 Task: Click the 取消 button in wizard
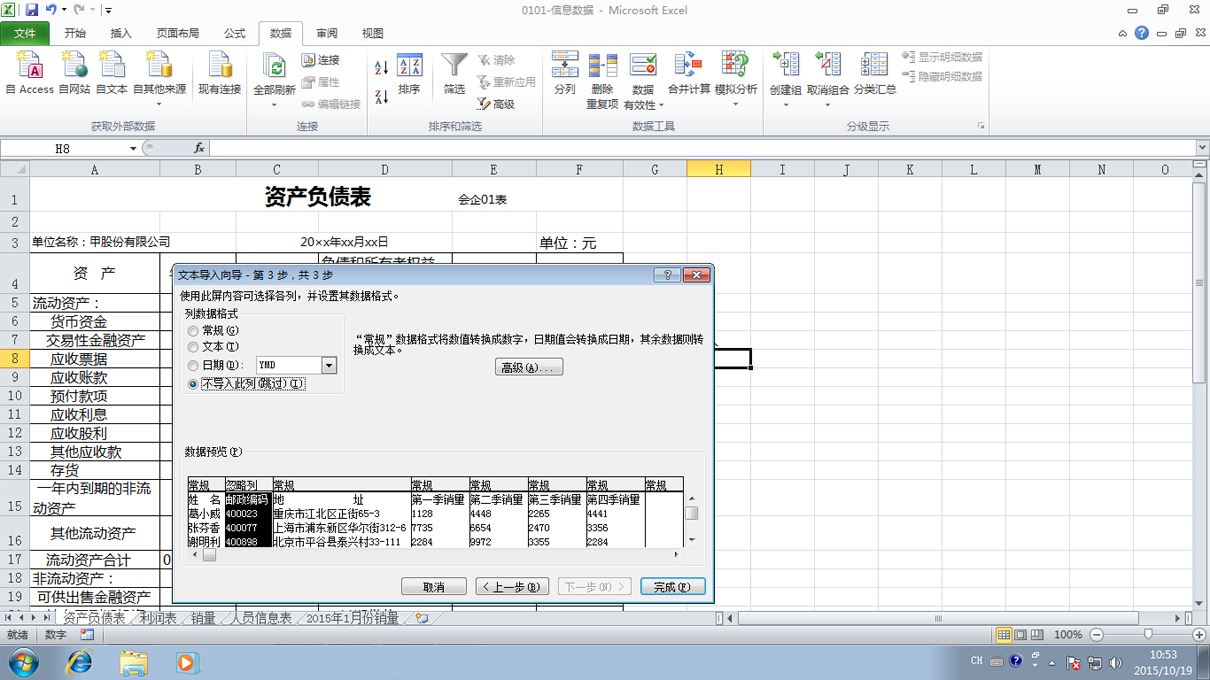pyautogui.click(x=434, y=587)
